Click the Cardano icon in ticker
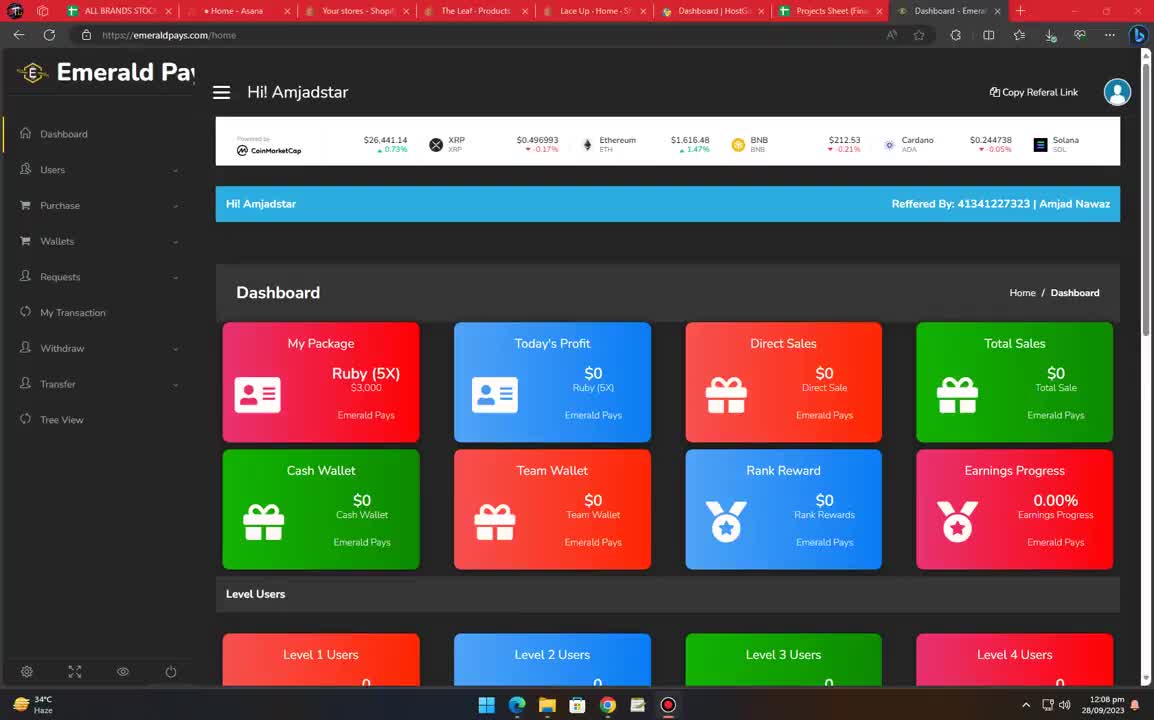The width and height of the screenshot is (1154, 720). pyautogui.click(x=889, y=145)
